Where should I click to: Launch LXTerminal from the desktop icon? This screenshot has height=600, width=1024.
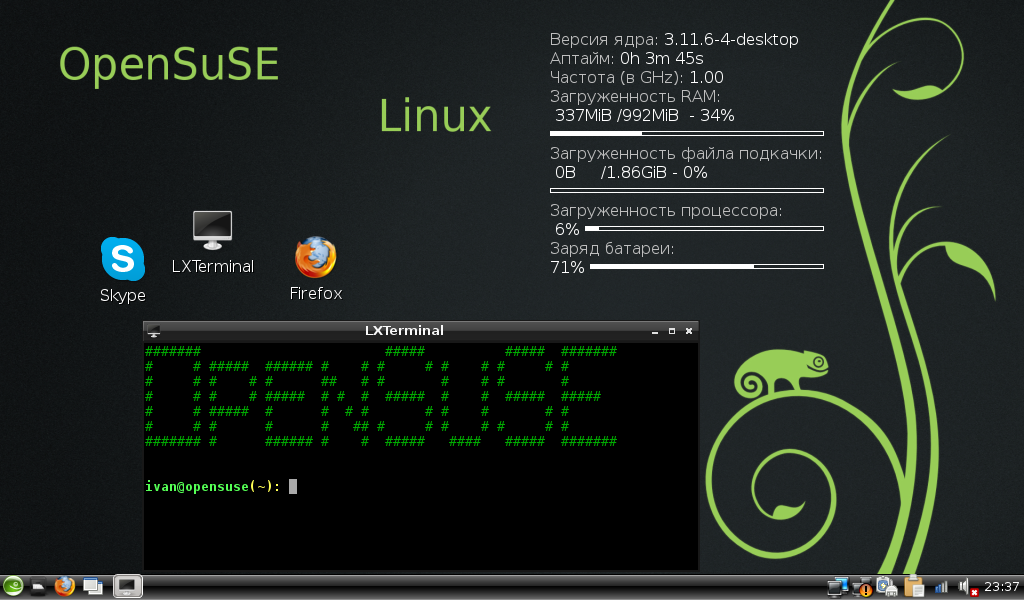click(x=212, y=242)
